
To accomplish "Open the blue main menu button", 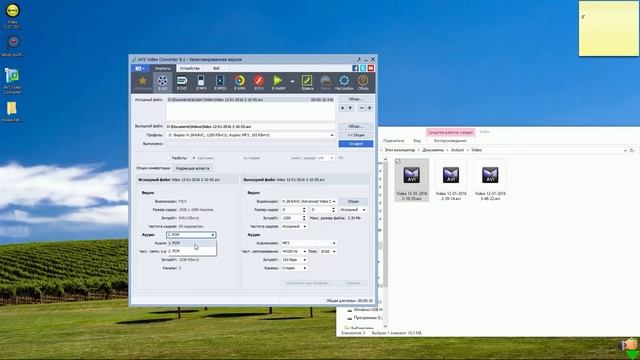I will click(140, 68).
